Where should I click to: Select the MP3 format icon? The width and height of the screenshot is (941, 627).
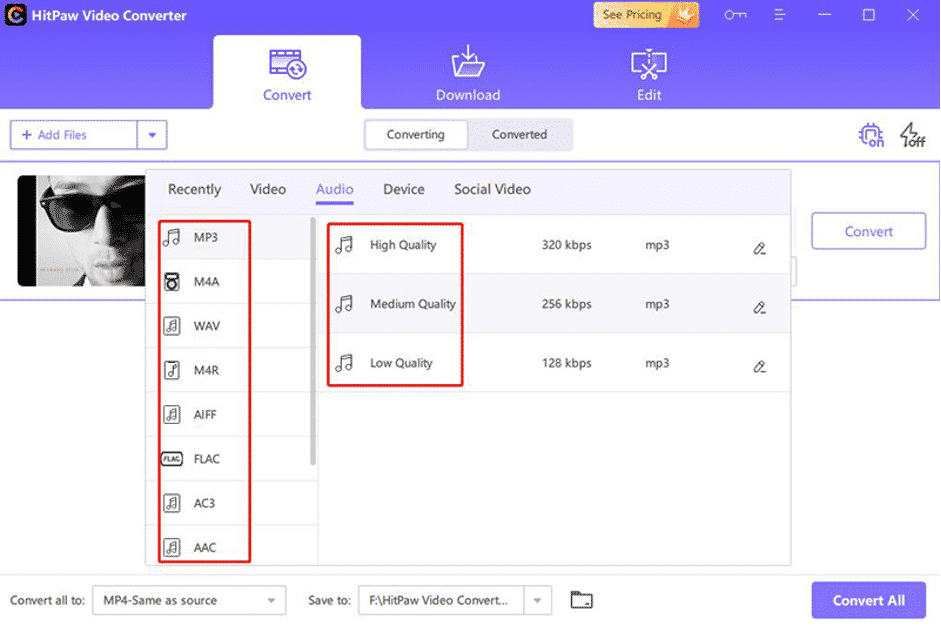pos(172,237)
